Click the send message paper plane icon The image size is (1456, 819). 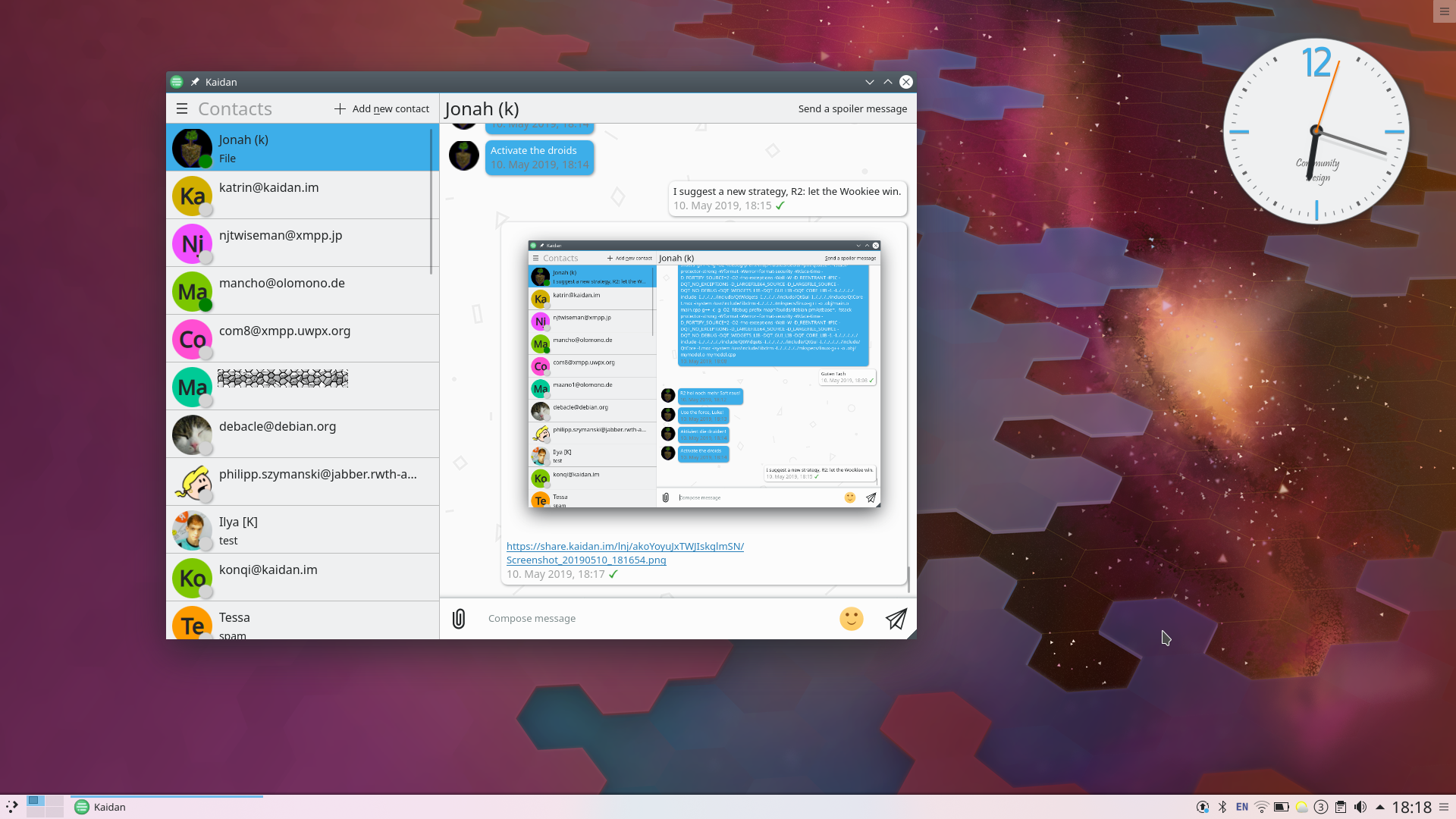(x=896, y=619)
